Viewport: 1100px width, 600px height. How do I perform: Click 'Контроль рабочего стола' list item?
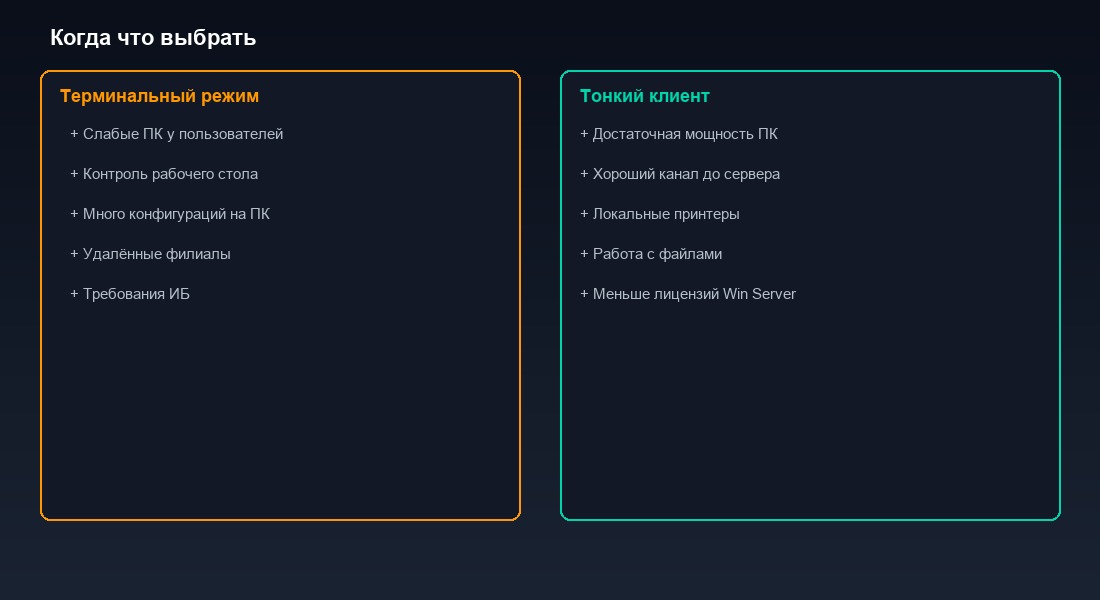pos(170,174)
